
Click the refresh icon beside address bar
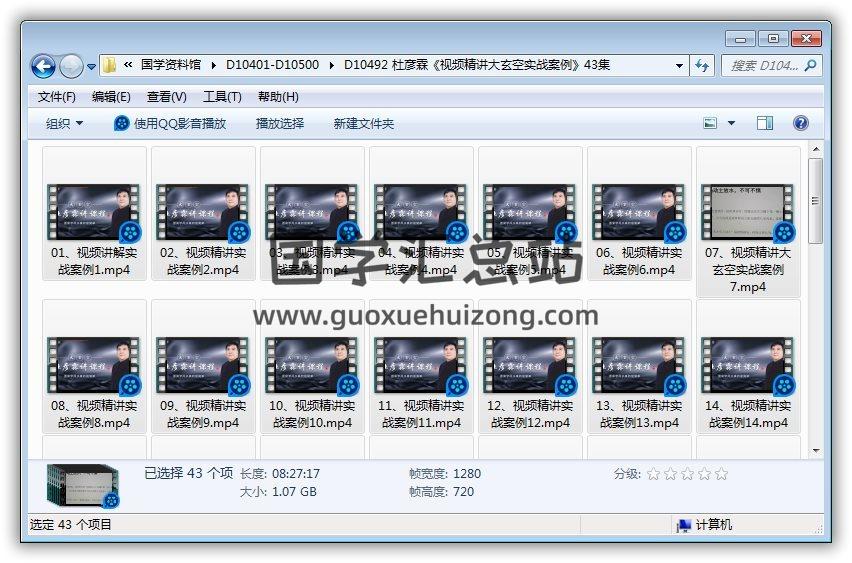click(x=702, y=65)
